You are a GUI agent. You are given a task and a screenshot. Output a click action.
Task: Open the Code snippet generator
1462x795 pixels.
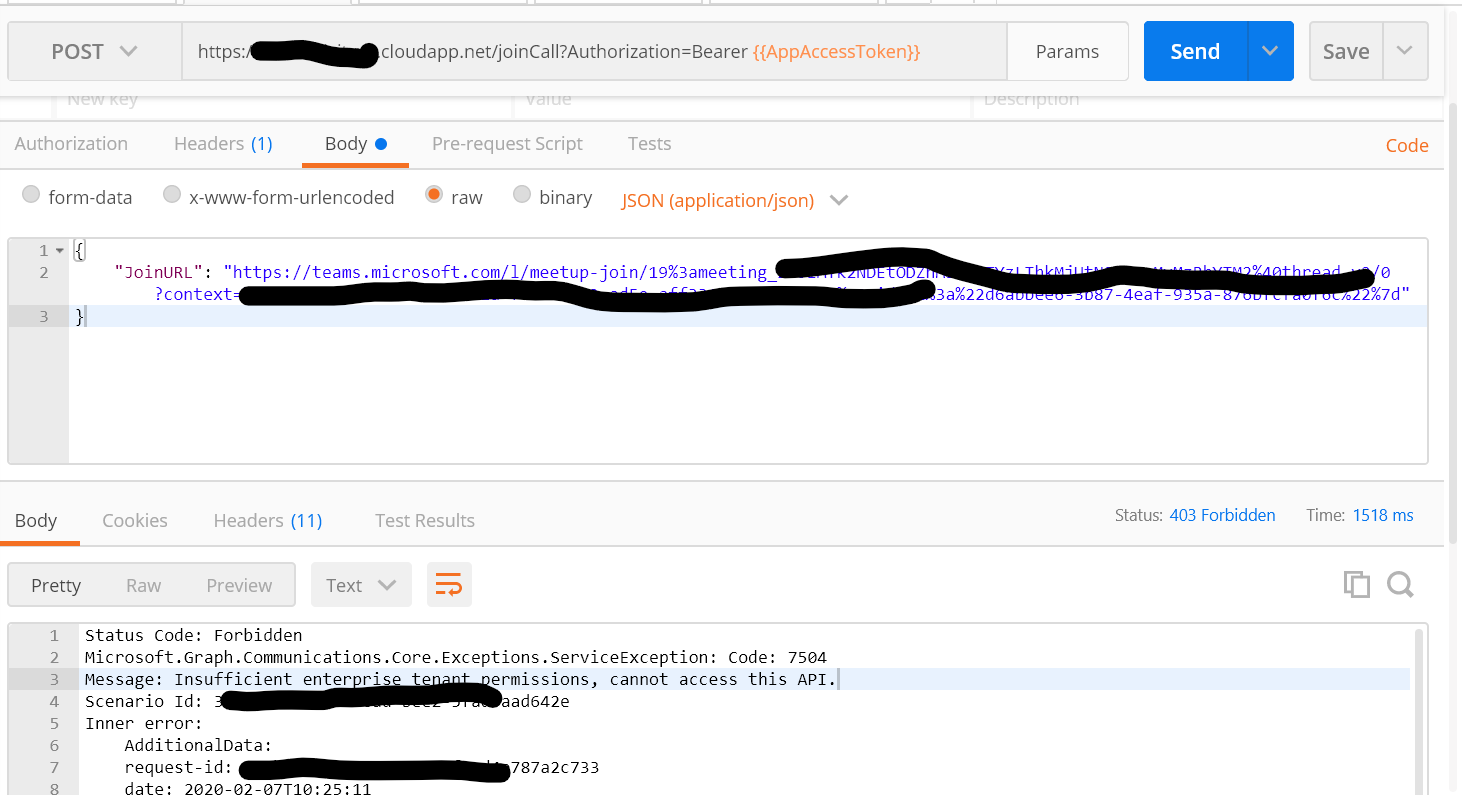click(1406, 145)
